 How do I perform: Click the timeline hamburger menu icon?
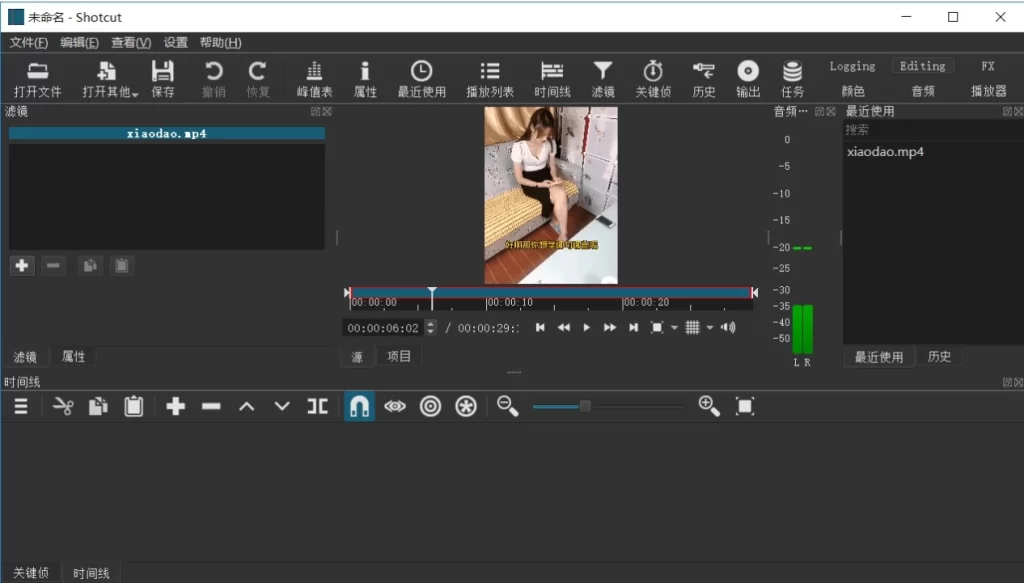[18, 406]
